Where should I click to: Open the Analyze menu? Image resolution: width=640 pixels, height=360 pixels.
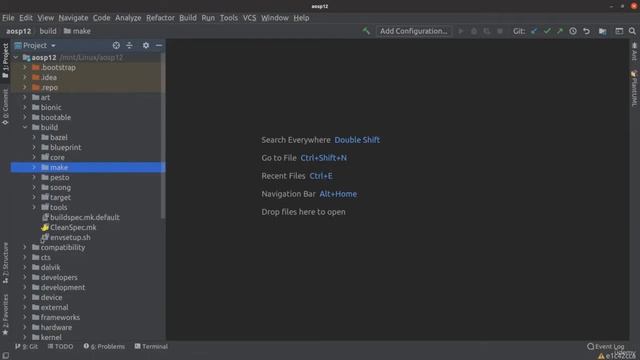pos(128,18)
